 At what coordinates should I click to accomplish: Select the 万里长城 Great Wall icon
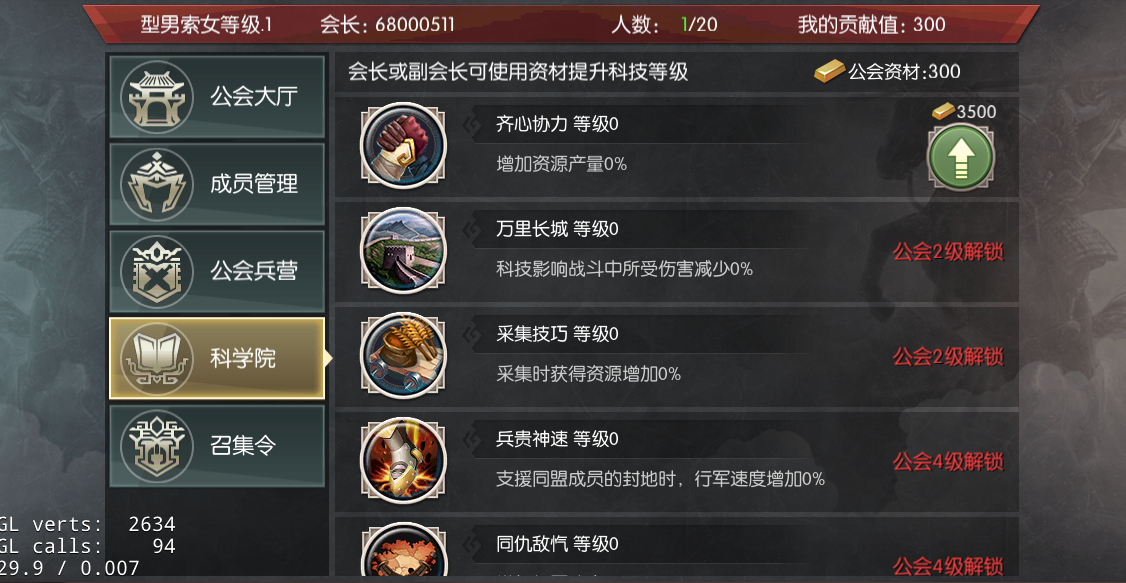403,251
